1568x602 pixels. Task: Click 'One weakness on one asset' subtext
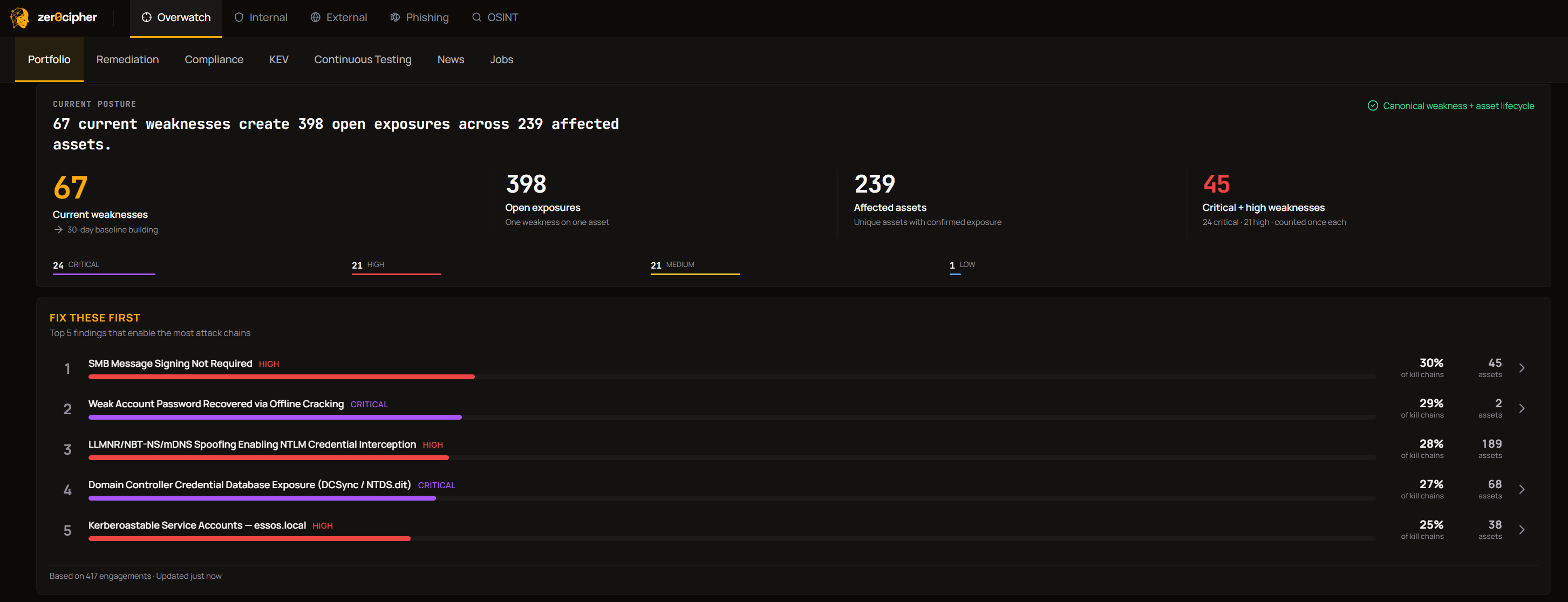[x=557, y=222]
